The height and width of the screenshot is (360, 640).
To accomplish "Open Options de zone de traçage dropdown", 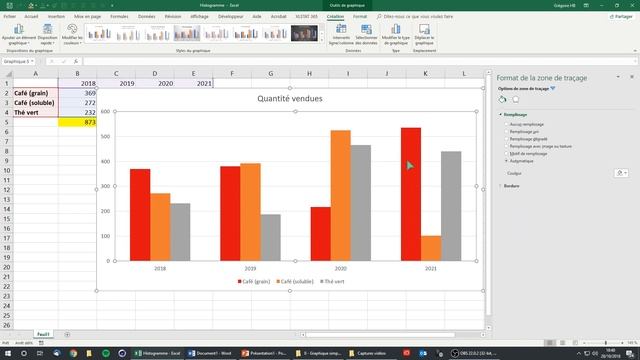I will 553,88.
